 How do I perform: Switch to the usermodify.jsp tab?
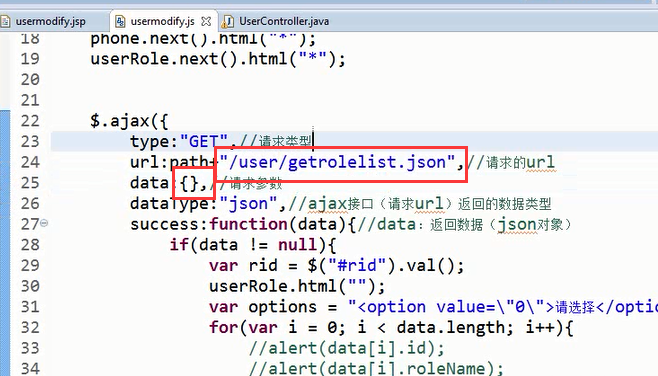pos(50,21)
